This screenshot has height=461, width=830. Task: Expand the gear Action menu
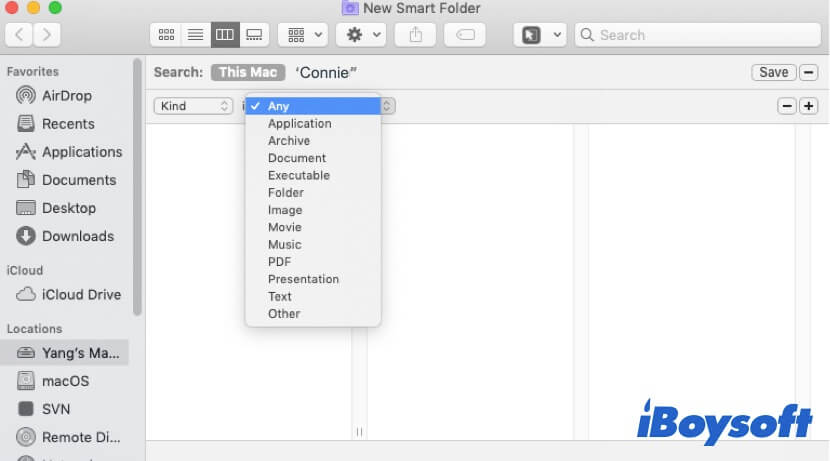pos(361,34)
